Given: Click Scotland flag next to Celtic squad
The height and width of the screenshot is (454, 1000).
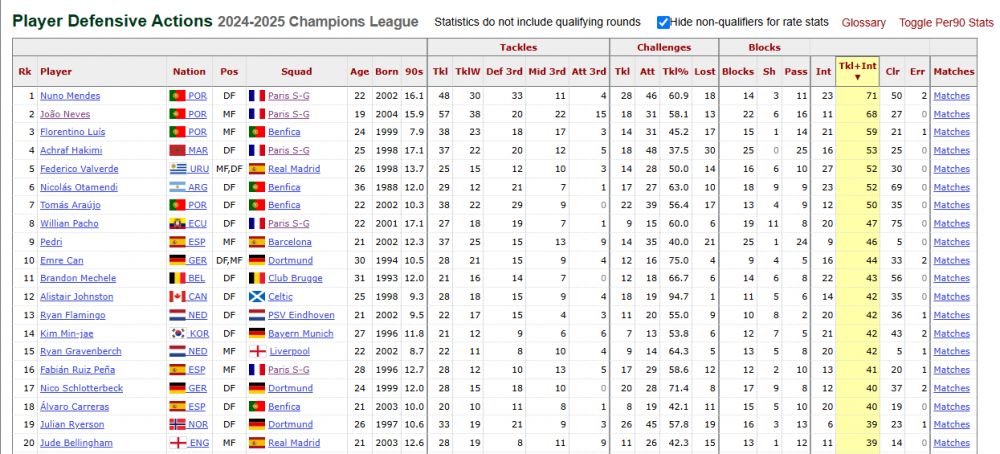Looking at the screenshot, I should click(x=257, y=297).
